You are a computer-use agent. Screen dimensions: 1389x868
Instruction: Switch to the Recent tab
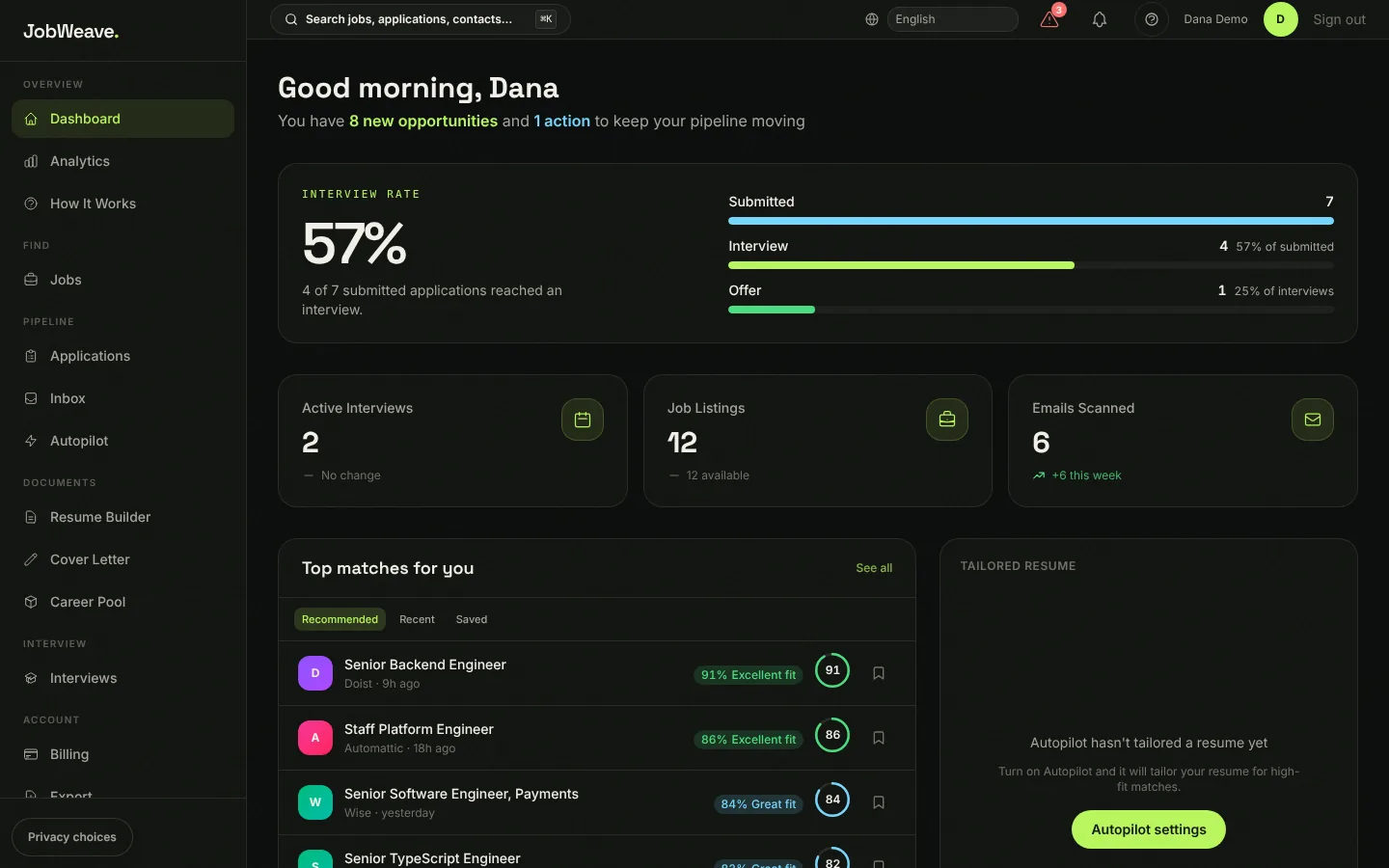417,619
